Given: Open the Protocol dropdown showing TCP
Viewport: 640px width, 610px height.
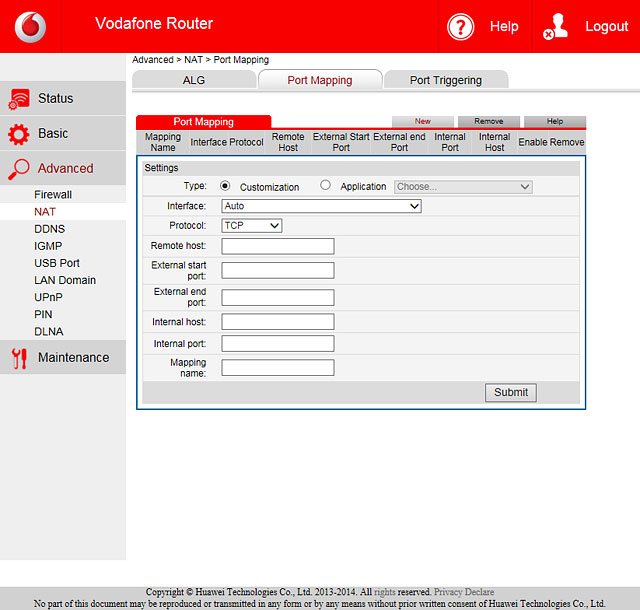Looking at the screenshot, I should 251,226.
